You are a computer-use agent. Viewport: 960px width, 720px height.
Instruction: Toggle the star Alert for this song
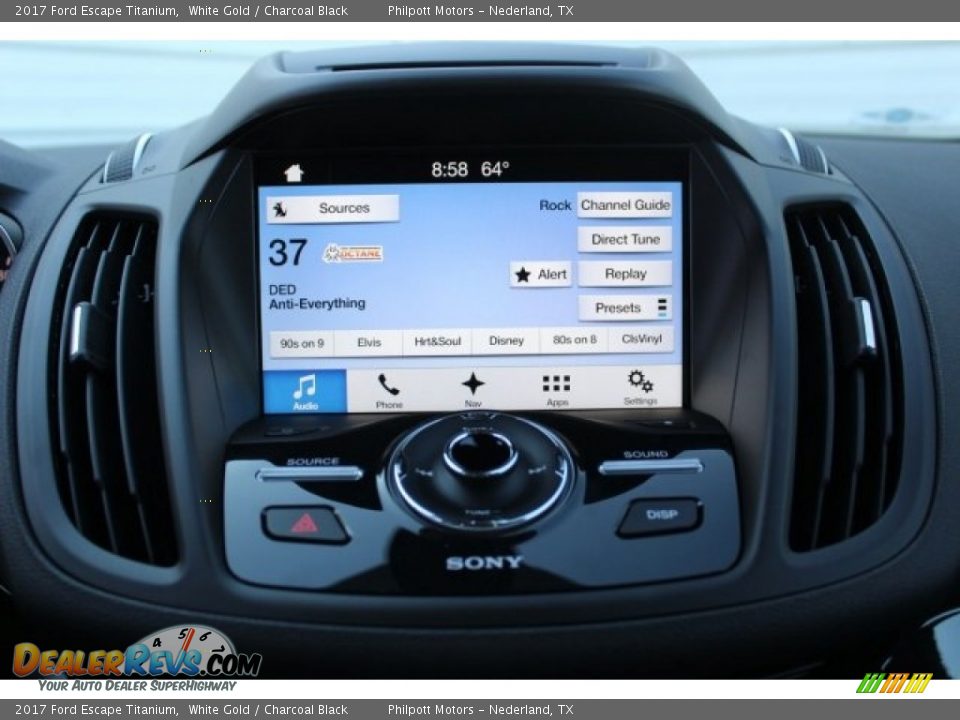pyautogui.click(x=541, y=274)
